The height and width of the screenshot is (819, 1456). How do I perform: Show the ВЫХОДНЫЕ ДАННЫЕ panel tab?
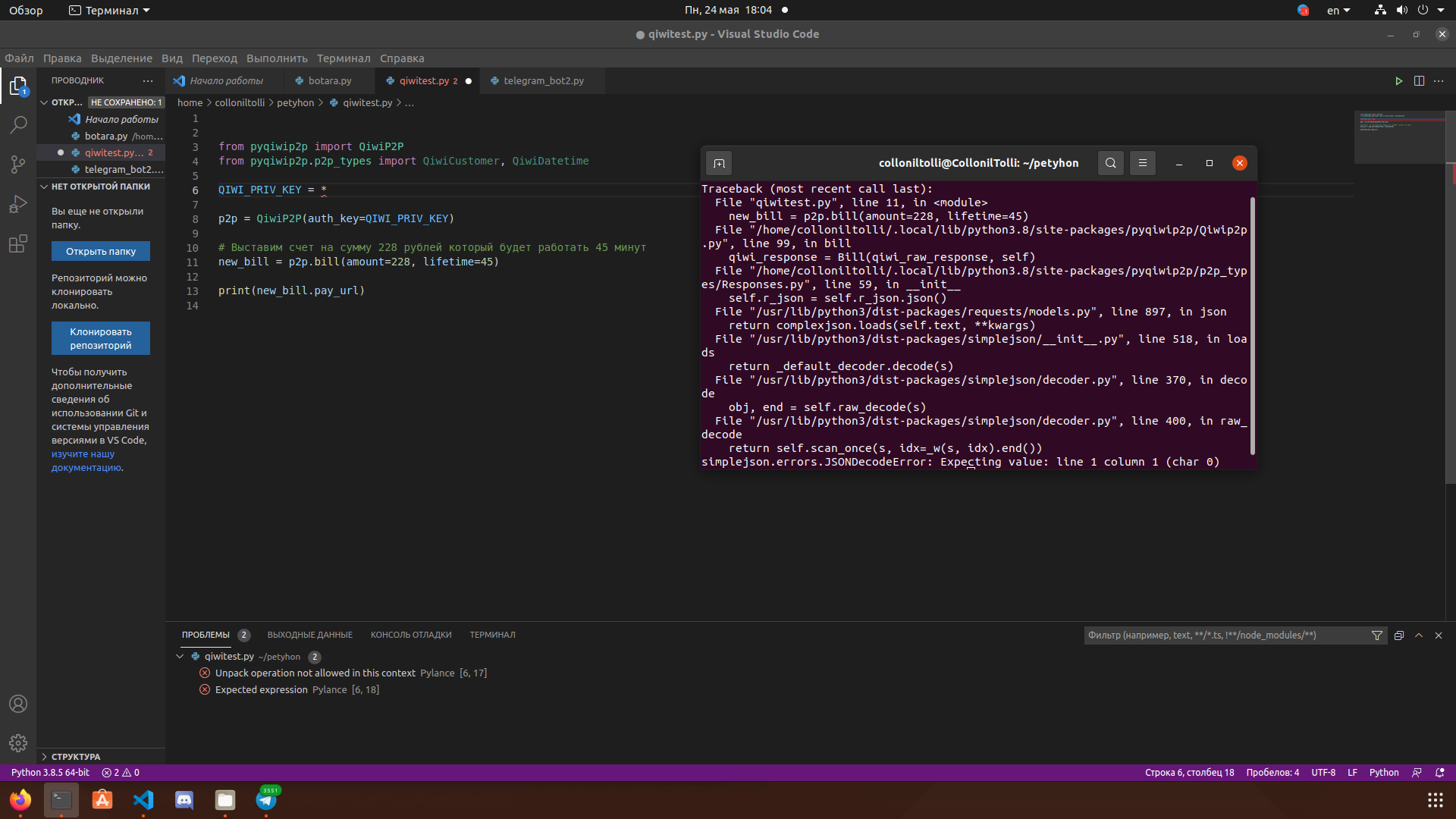309,635
